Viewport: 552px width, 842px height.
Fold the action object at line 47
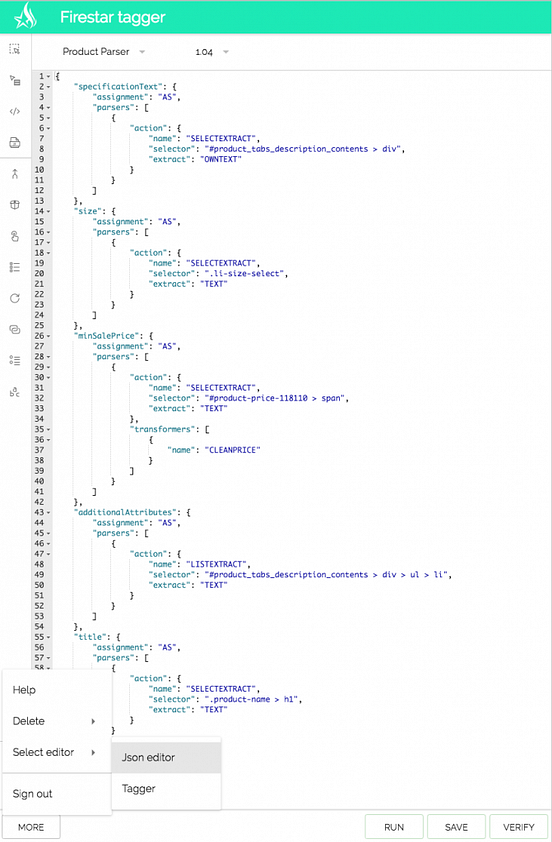coord(49,554)
